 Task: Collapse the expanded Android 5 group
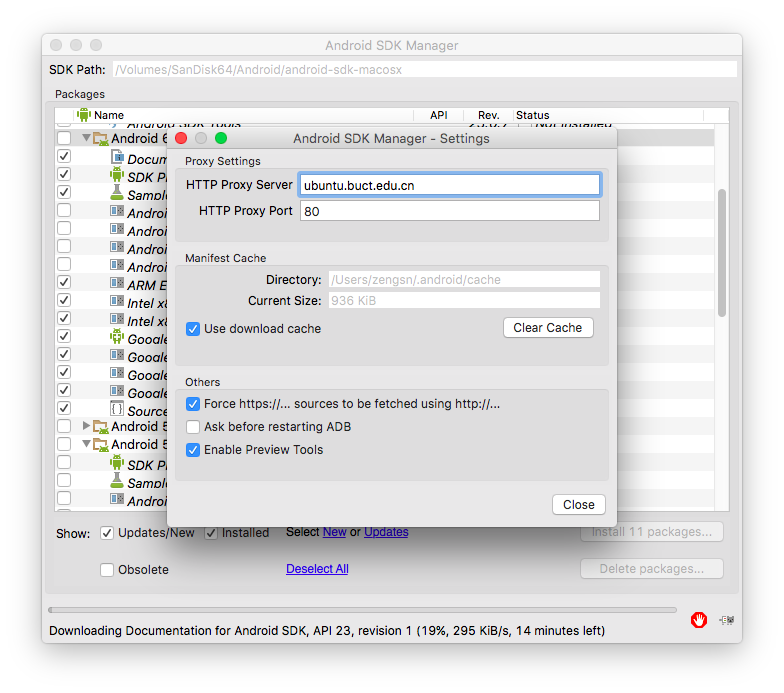[x=86, y=445]
